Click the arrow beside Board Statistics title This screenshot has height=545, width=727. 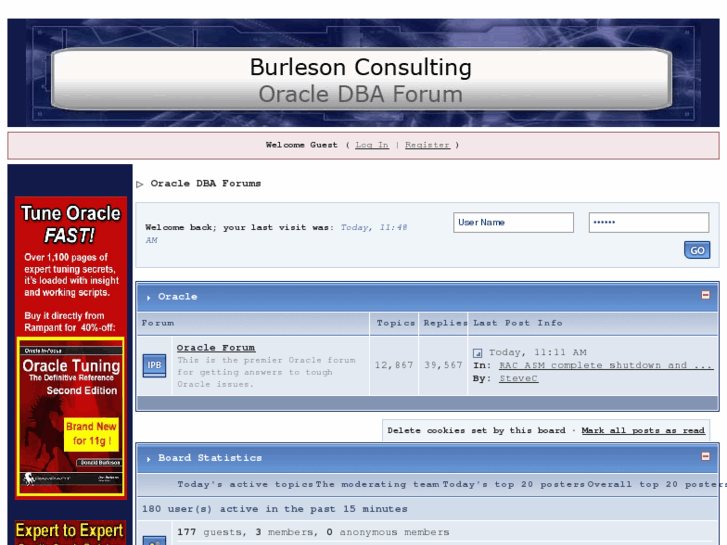click(148, 459)
